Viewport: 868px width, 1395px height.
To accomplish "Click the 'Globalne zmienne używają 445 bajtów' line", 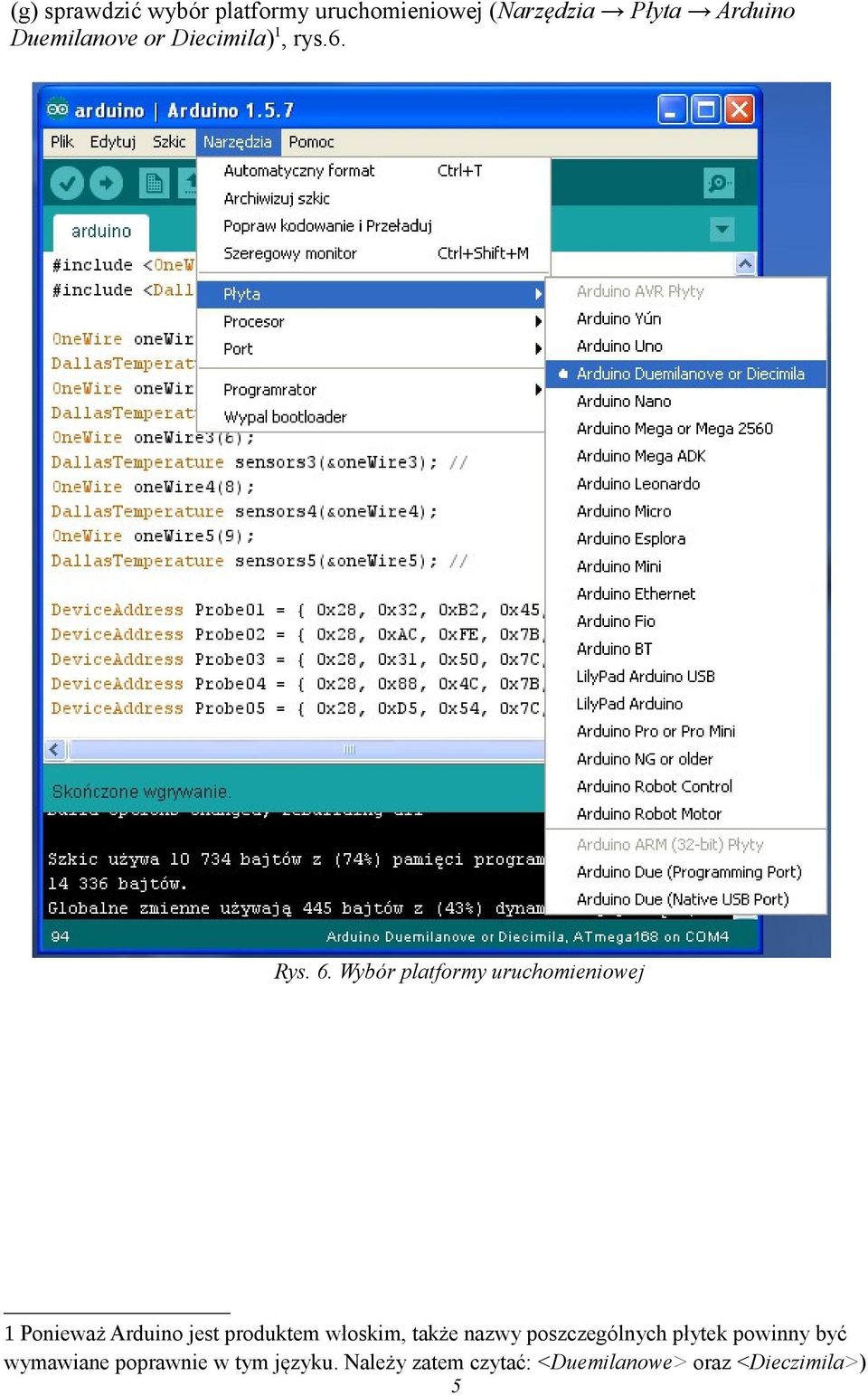I will tap(296, 907).
